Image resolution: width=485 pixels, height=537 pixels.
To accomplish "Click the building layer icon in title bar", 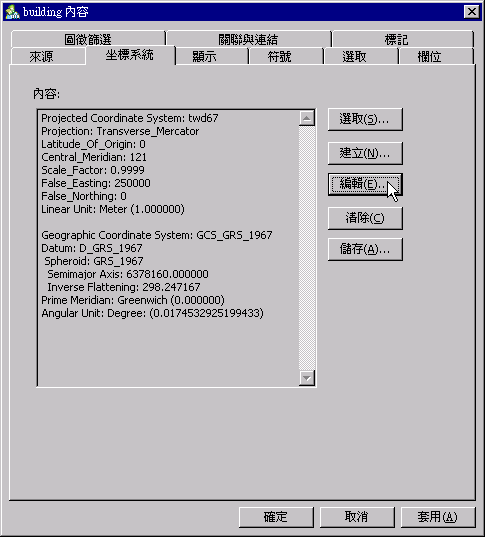I will (12, 12).
